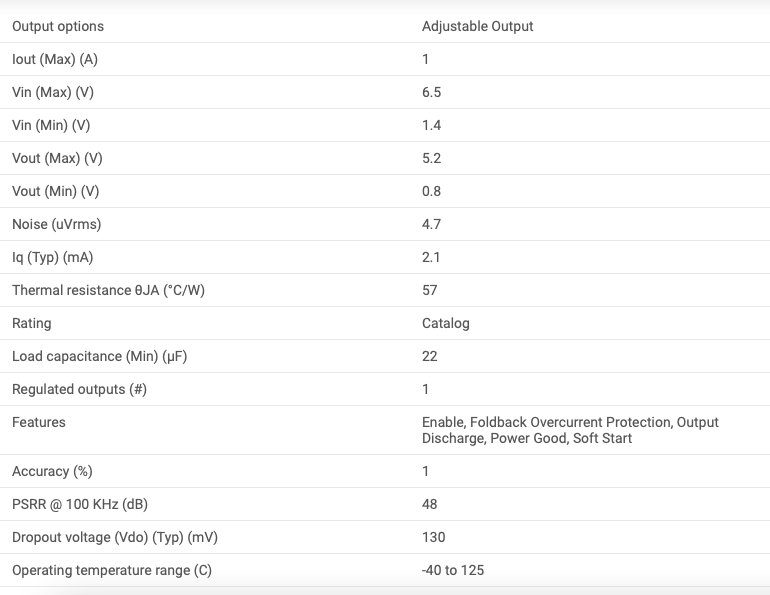This screenshot has width=770, height=595.
Task: Select the PSRR value 48
Action: click(429, 504)
